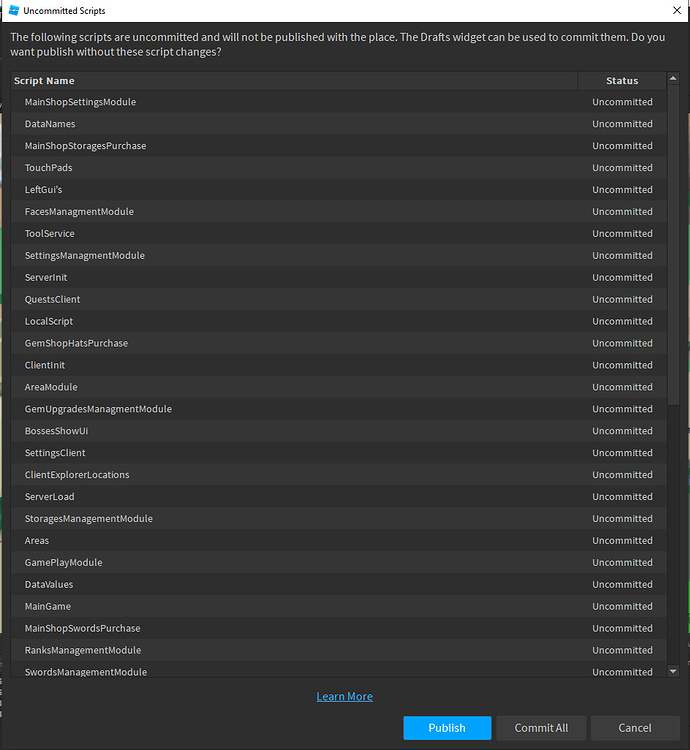Select the DataValues script row
690x750 pixels.
point(339,585)
